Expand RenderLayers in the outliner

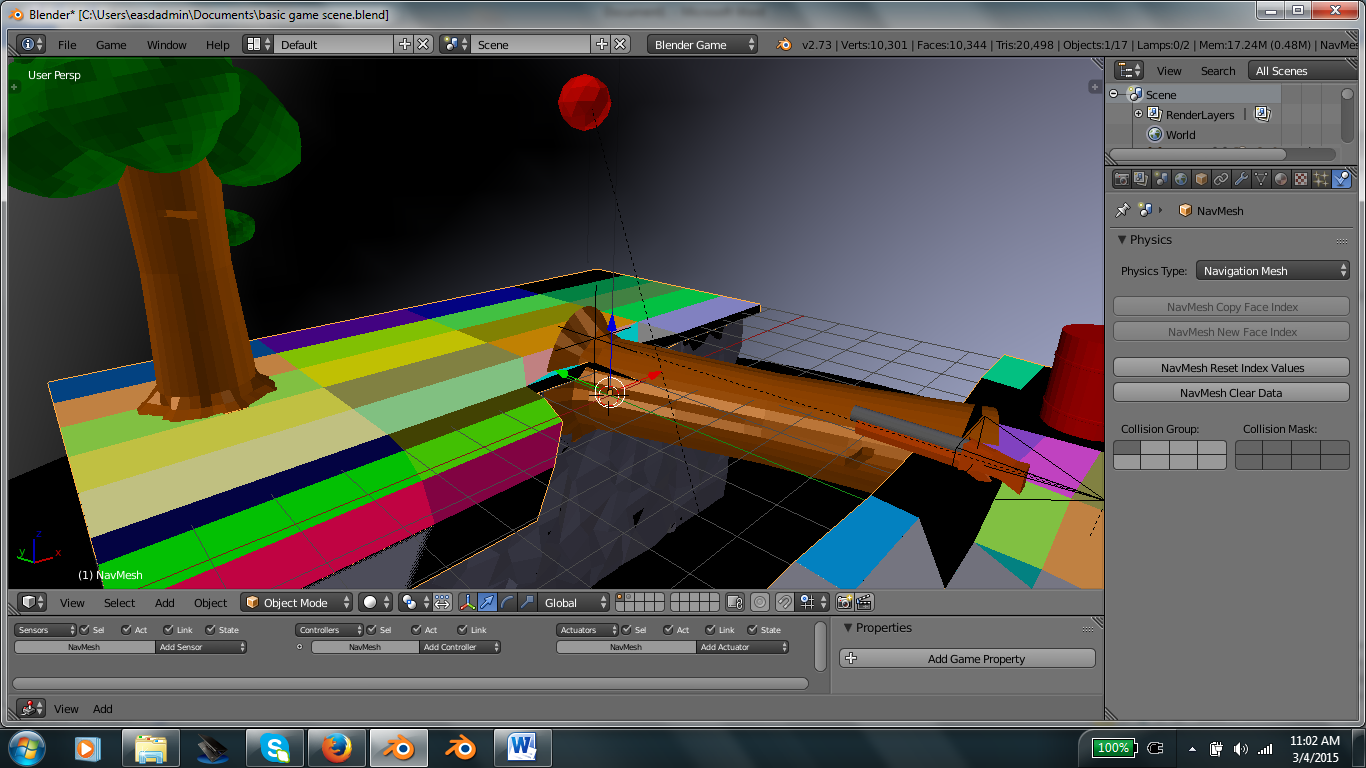[x=1138, y=114]
